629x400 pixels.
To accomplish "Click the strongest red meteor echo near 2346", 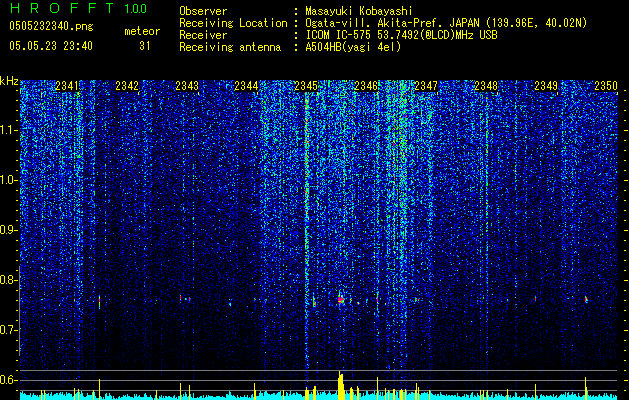I will coord(341,299).
